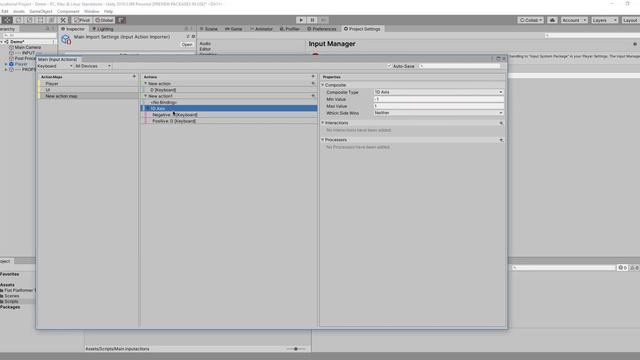
Task: Switch to the Project Settings tab
Action: pyautogui.click(x=362, y=29)
